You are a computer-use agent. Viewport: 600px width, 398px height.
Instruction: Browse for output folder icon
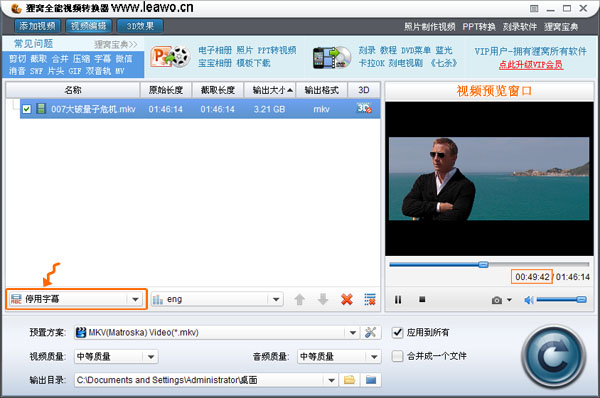coord(349,380)
